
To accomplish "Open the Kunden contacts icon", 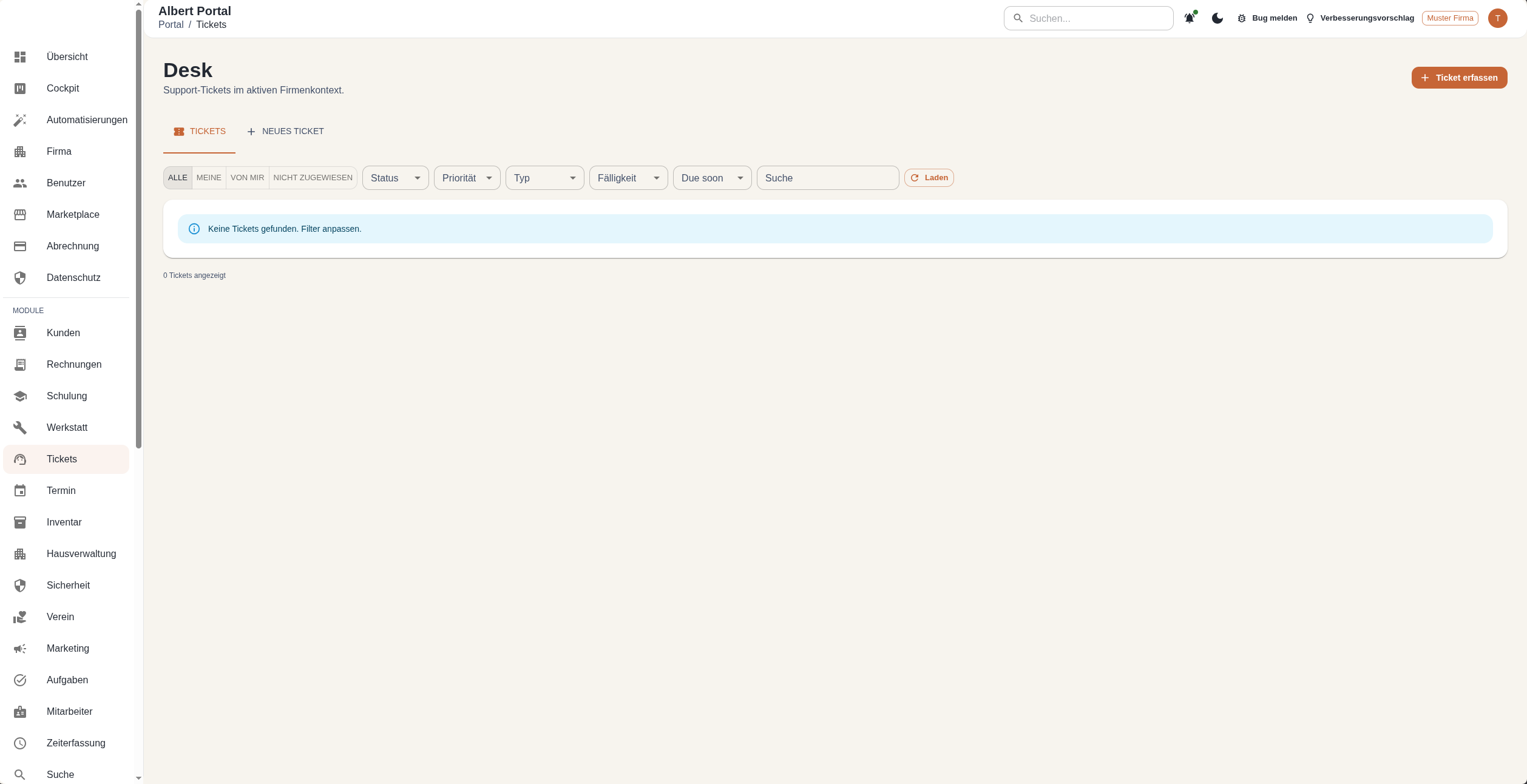I will 20,333.
